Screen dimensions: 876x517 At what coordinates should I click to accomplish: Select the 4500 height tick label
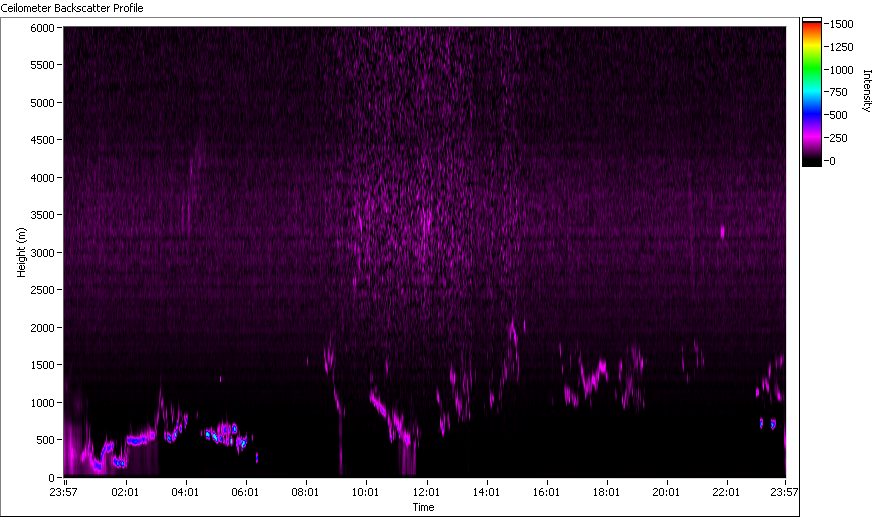(42, 140)
